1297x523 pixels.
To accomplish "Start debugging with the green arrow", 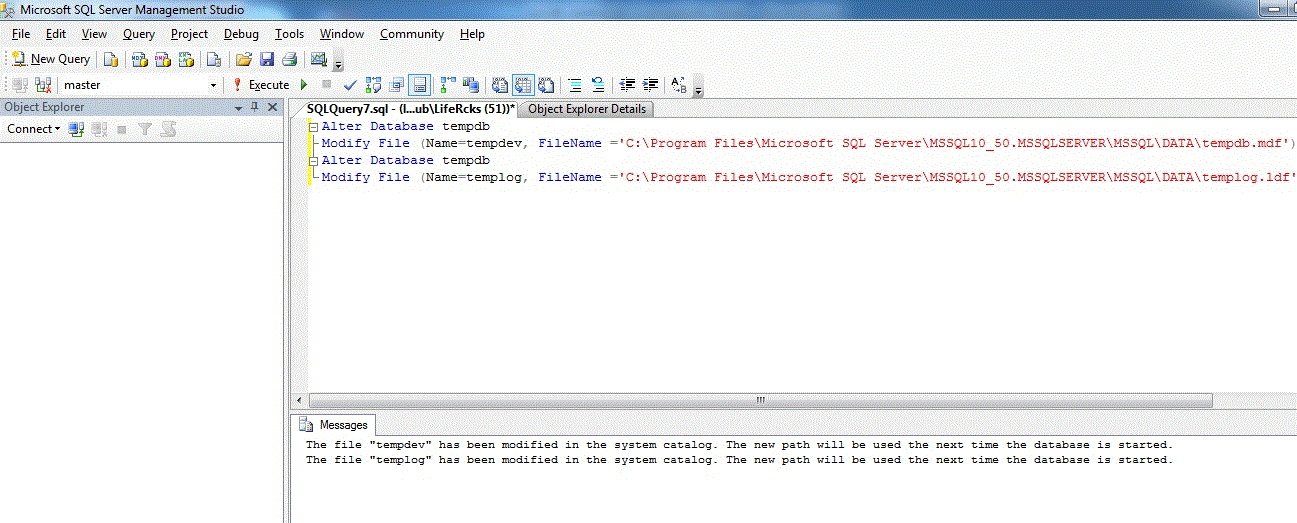I will (304, 85).
